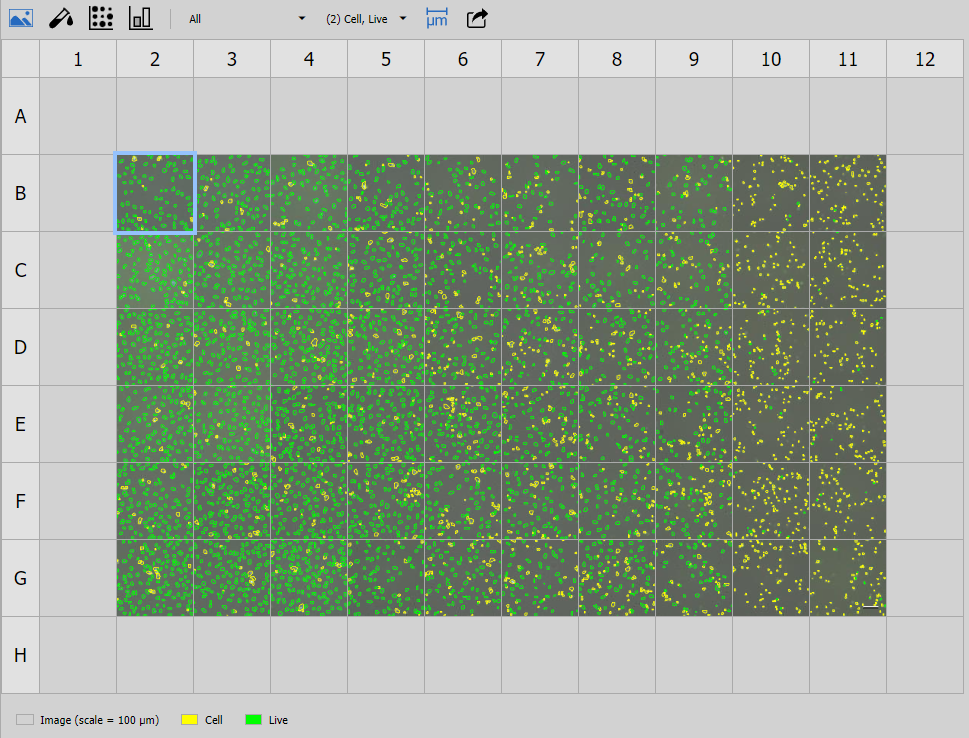Click the export share icon
The width and height of the screenshot is (969, 738).
click(477, 19)
